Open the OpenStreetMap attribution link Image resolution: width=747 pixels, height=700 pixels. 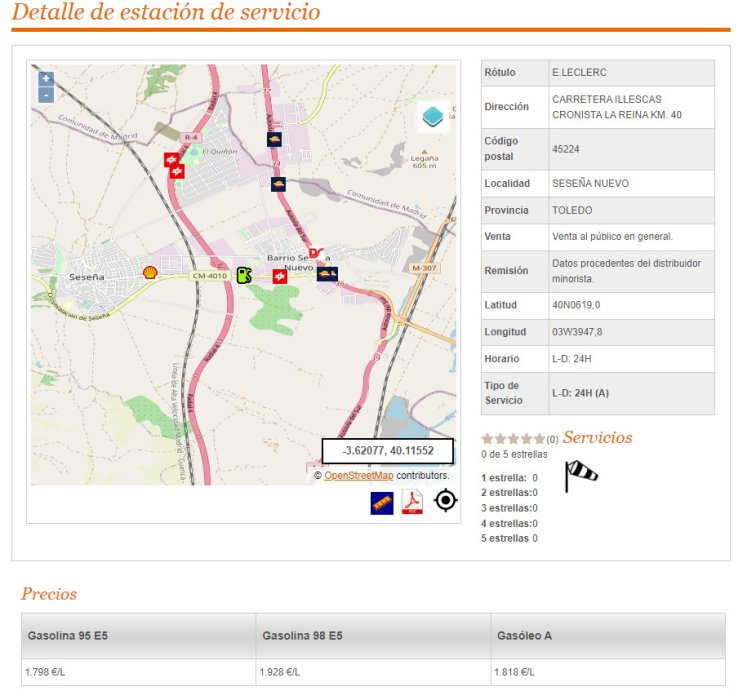point(358,476)
